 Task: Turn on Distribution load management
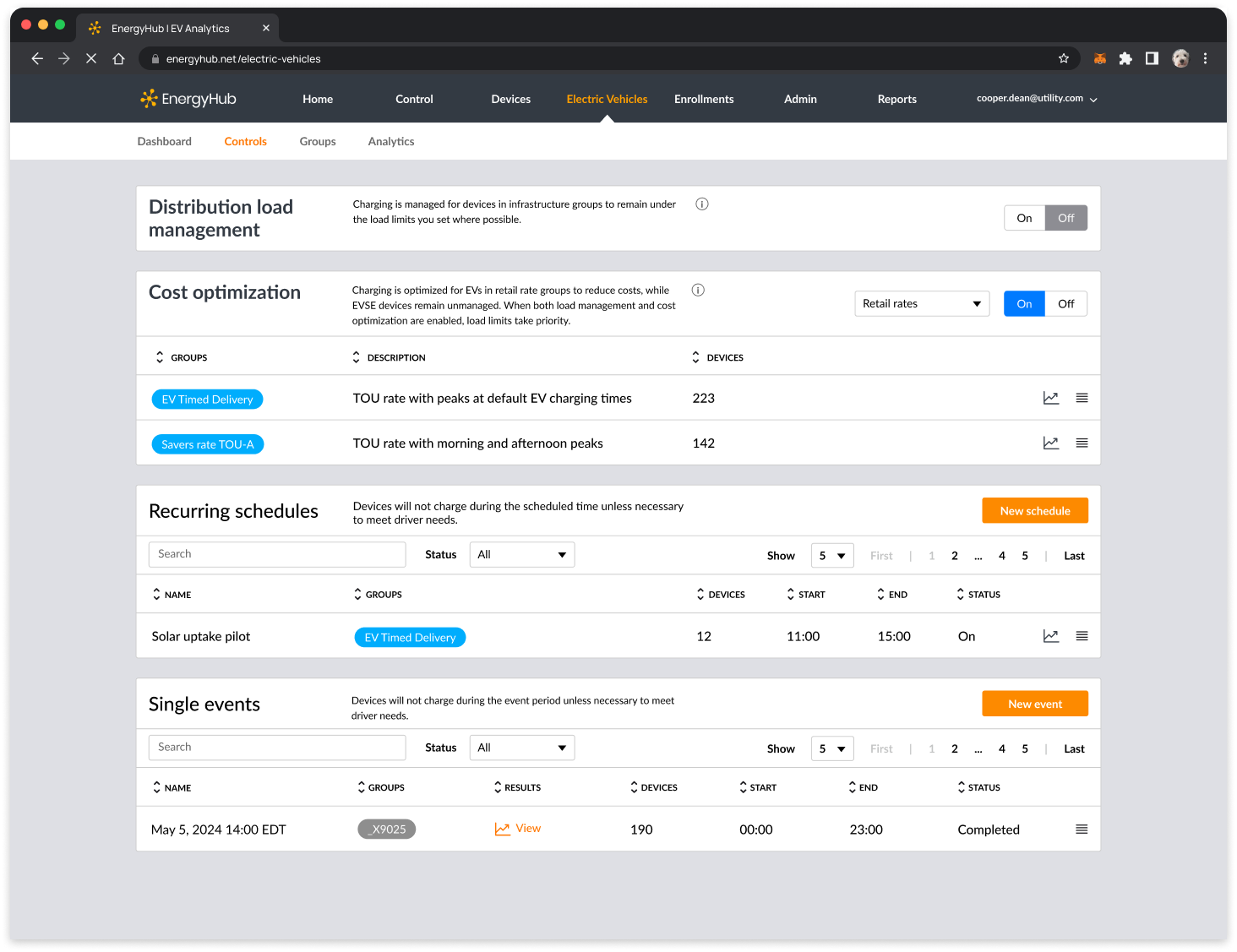pyautogui.click(x=1024, y=218)
